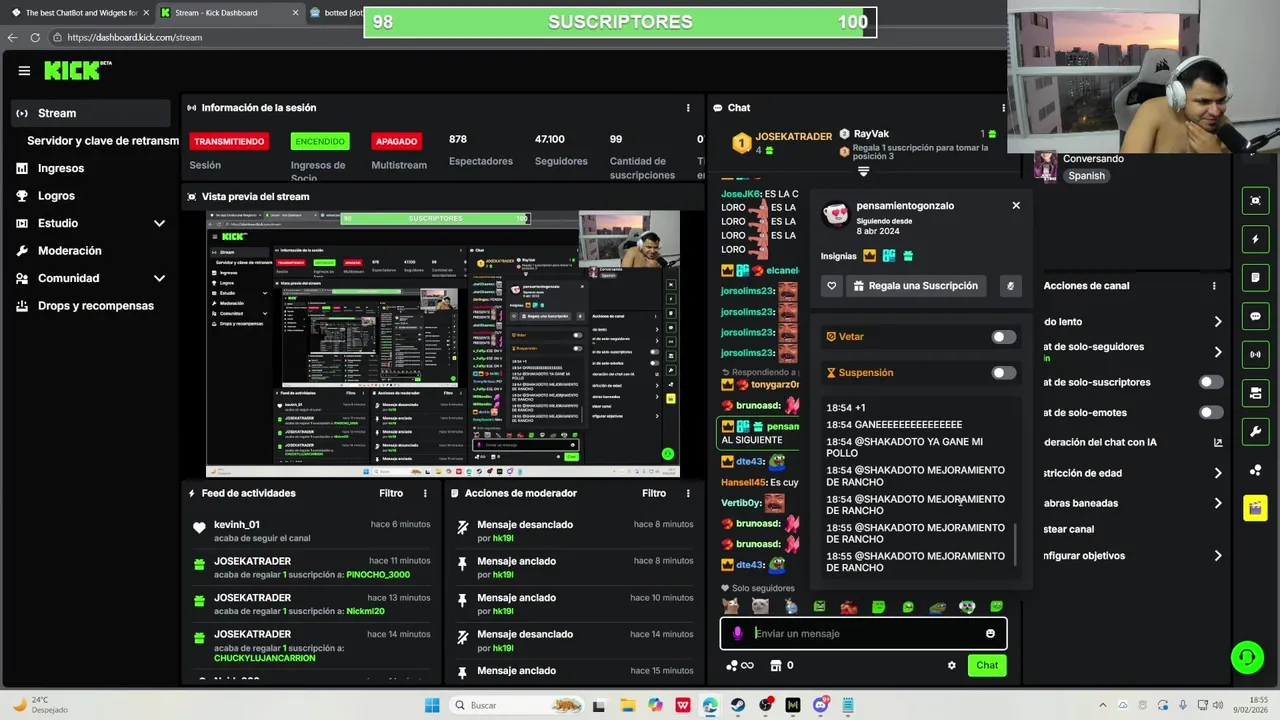Click hostear canal action
The image size is (1280, 720).
1069,529
